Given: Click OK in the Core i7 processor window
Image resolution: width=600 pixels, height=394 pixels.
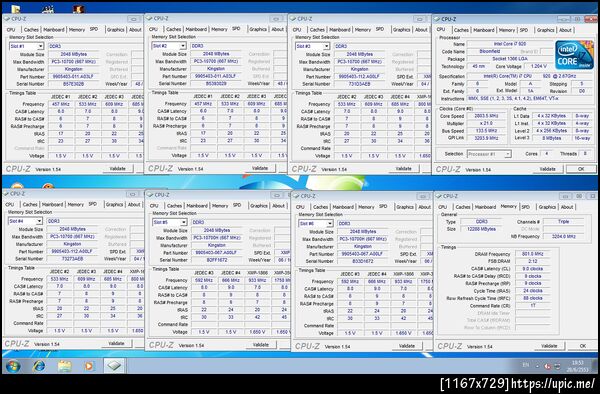Looking at the screenshot, I should coord(581,169).
